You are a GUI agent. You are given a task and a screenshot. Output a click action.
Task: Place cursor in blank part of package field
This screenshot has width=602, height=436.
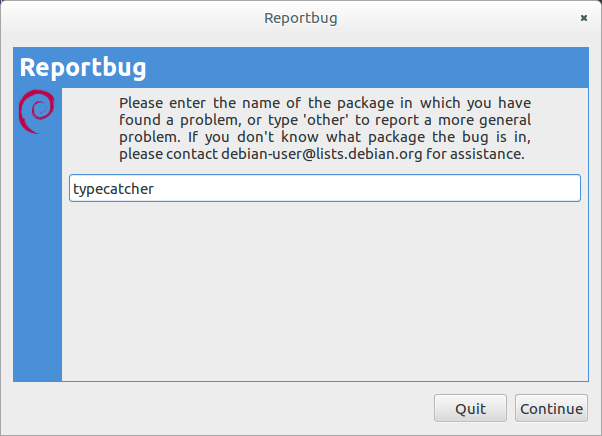[x=400, y=188]
